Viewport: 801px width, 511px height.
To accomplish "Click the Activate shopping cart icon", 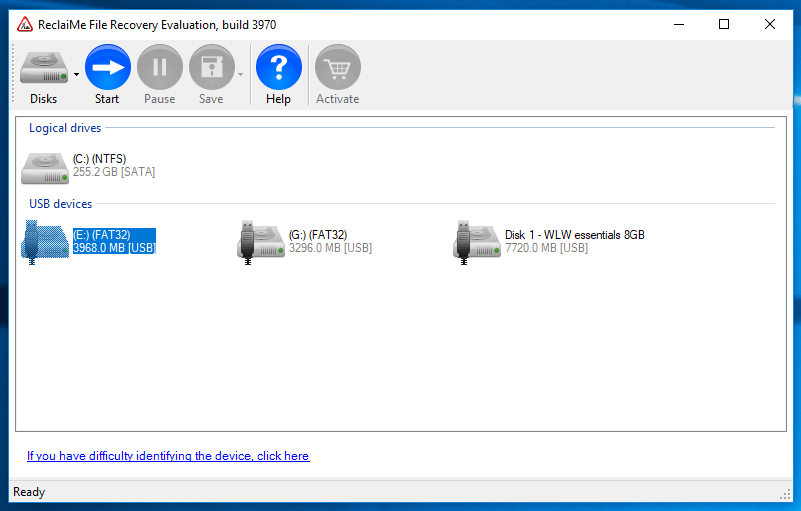I will (338, 67).
